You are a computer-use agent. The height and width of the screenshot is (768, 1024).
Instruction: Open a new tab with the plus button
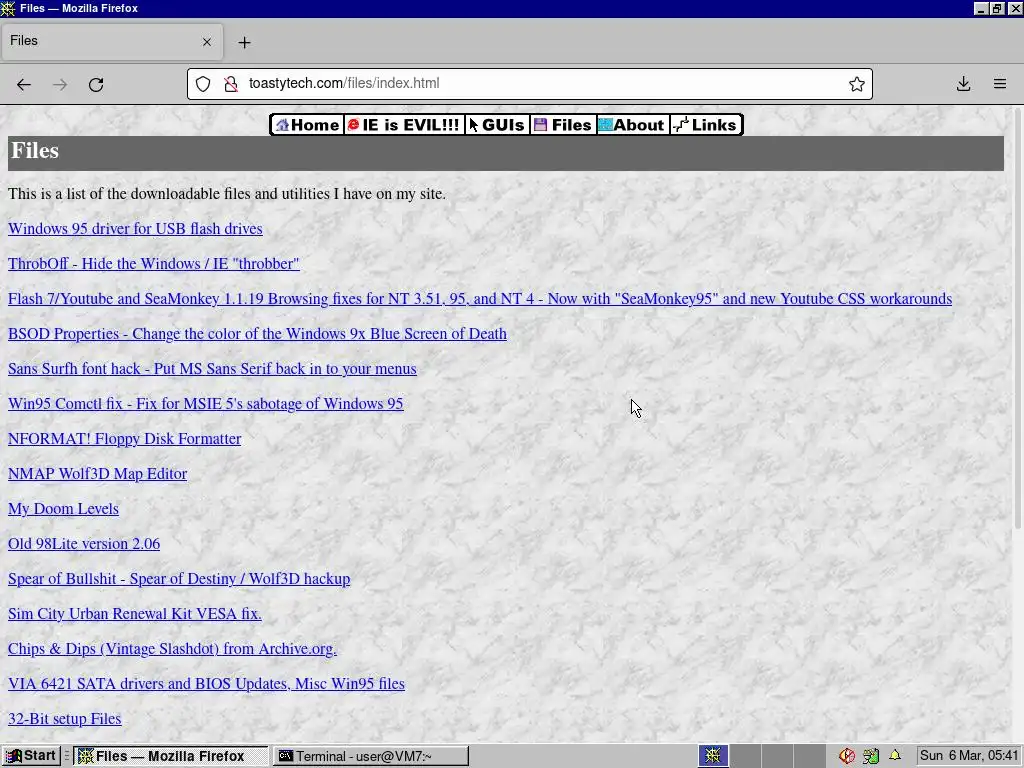244,42
